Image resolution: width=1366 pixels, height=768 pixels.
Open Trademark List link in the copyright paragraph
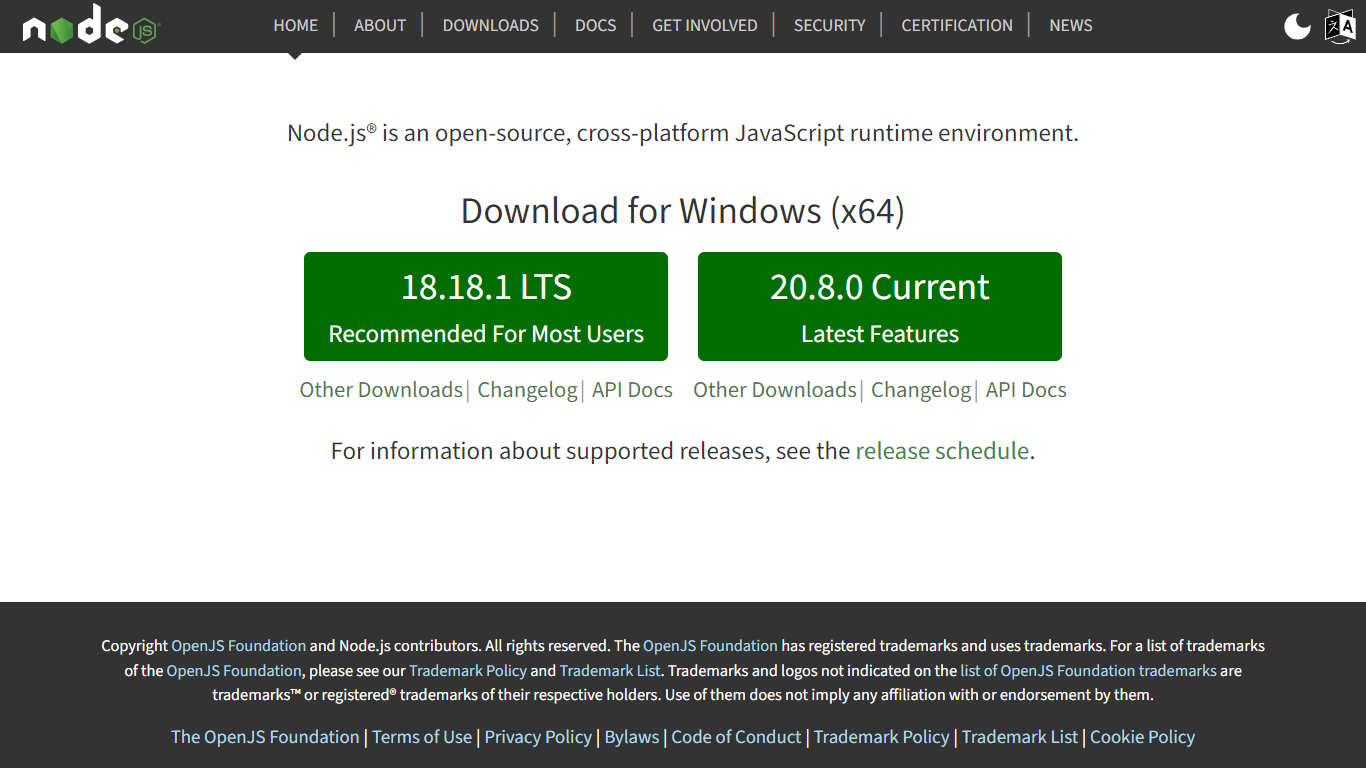click(x=610, y=671)
